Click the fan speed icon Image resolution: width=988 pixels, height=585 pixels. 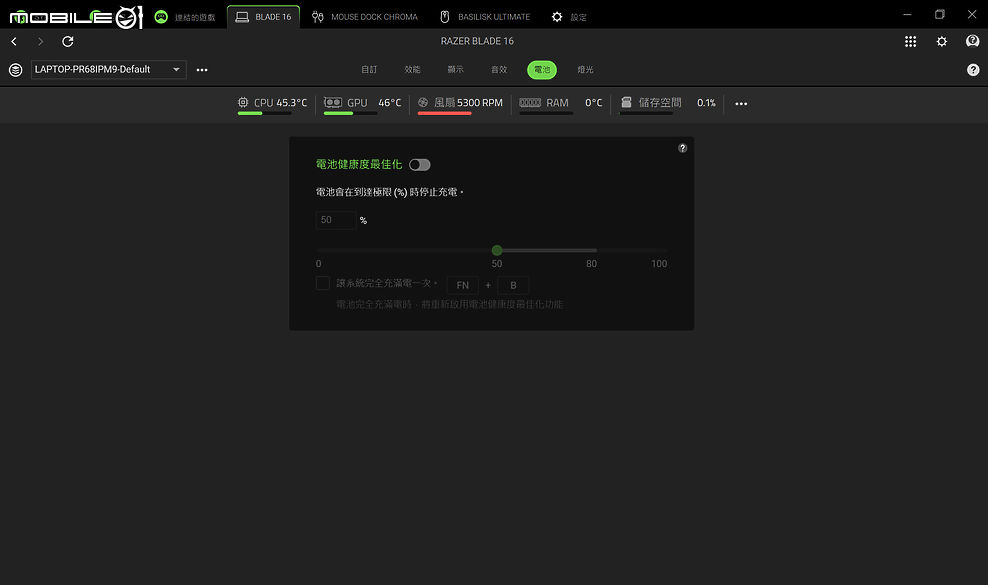pyautogui.click(x=423, y=102)
